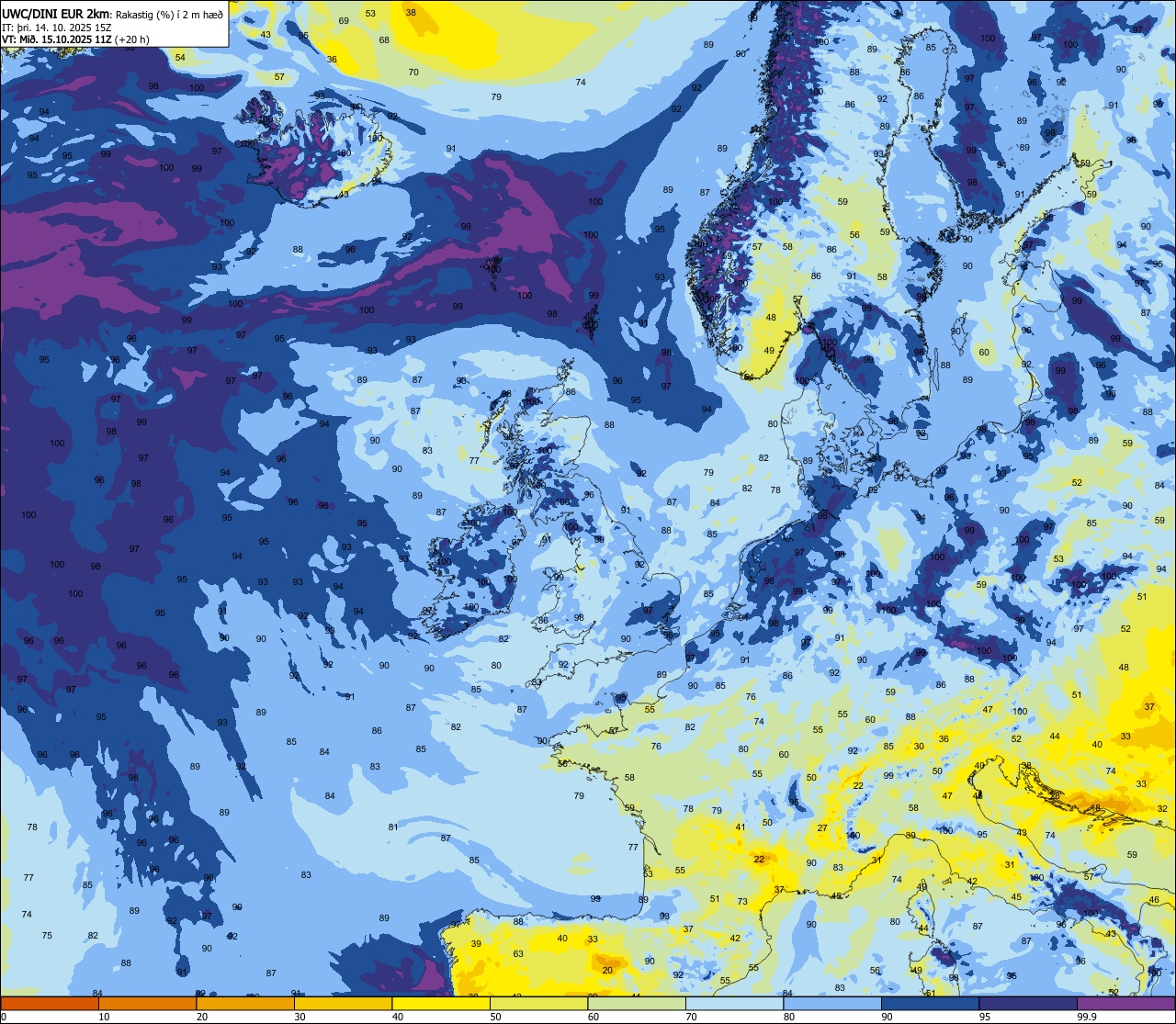Click the legend tick label "30" in the scale

click(x=300, y=1017)
